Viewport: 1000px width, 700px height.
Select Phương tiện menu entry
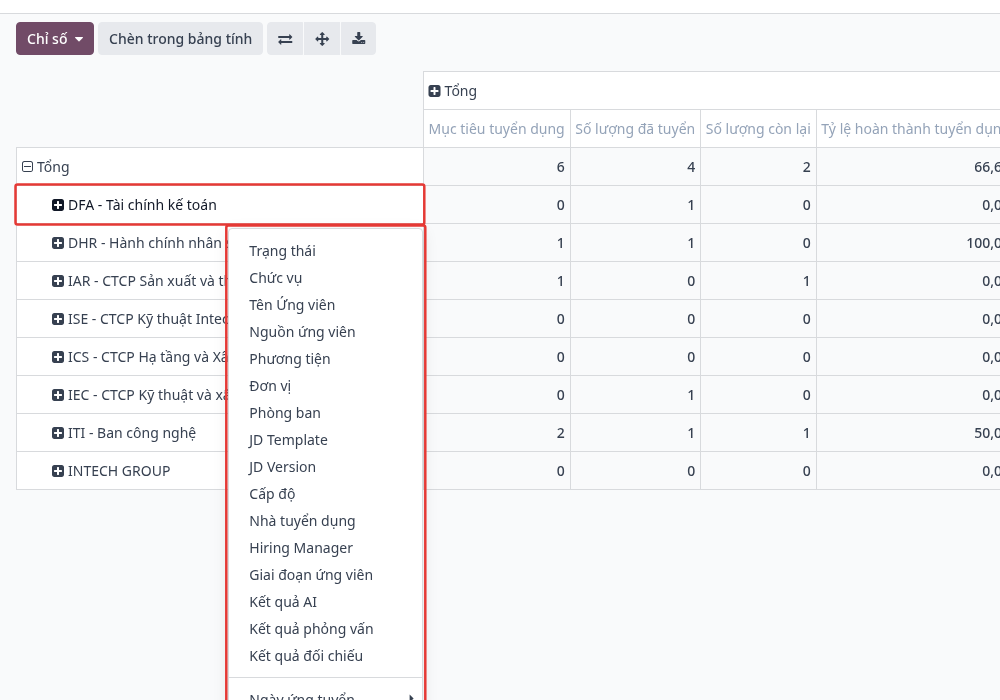325,359
